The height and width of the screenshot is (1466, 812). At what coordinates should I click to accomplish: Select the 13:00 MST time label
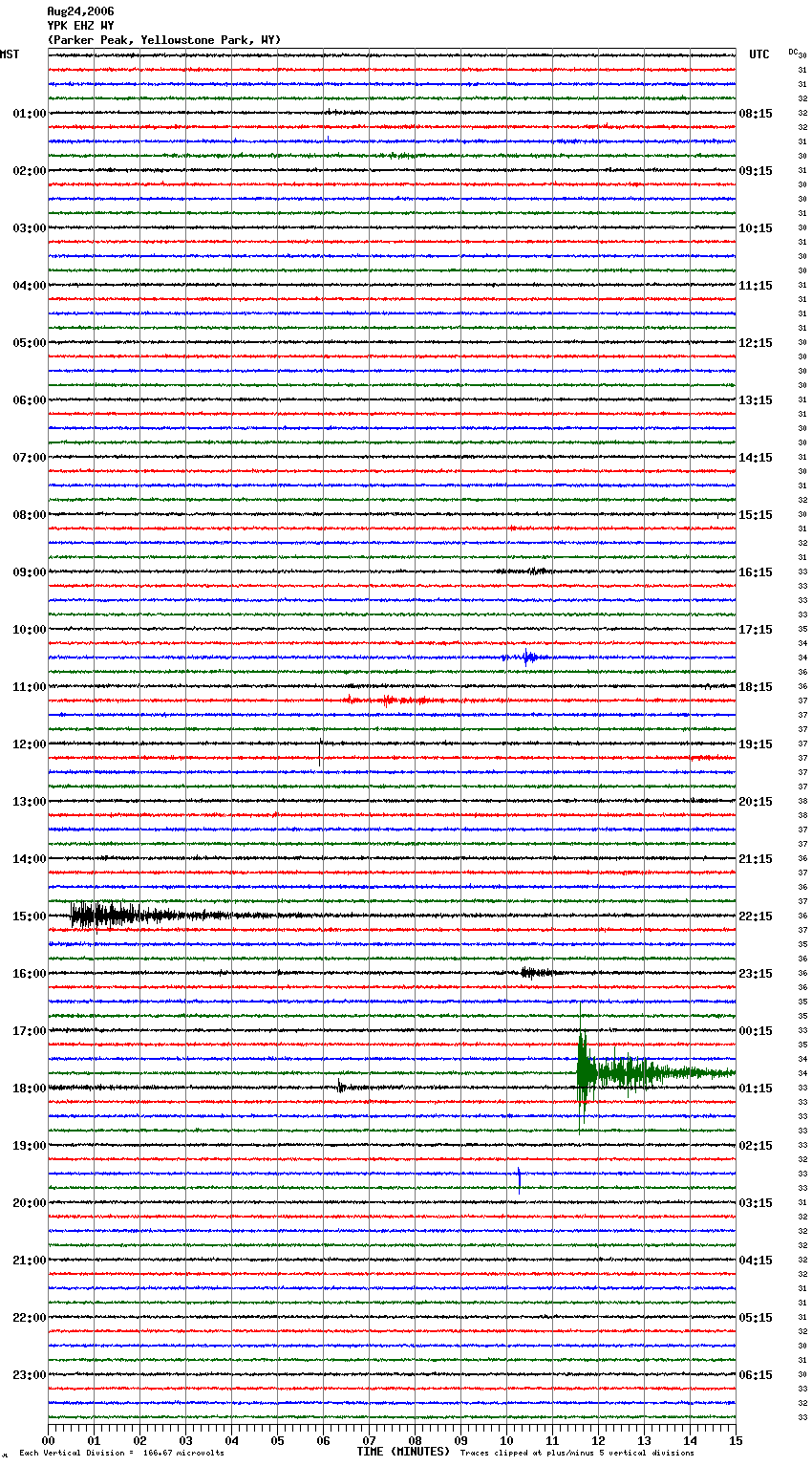[x=29, y=802]
